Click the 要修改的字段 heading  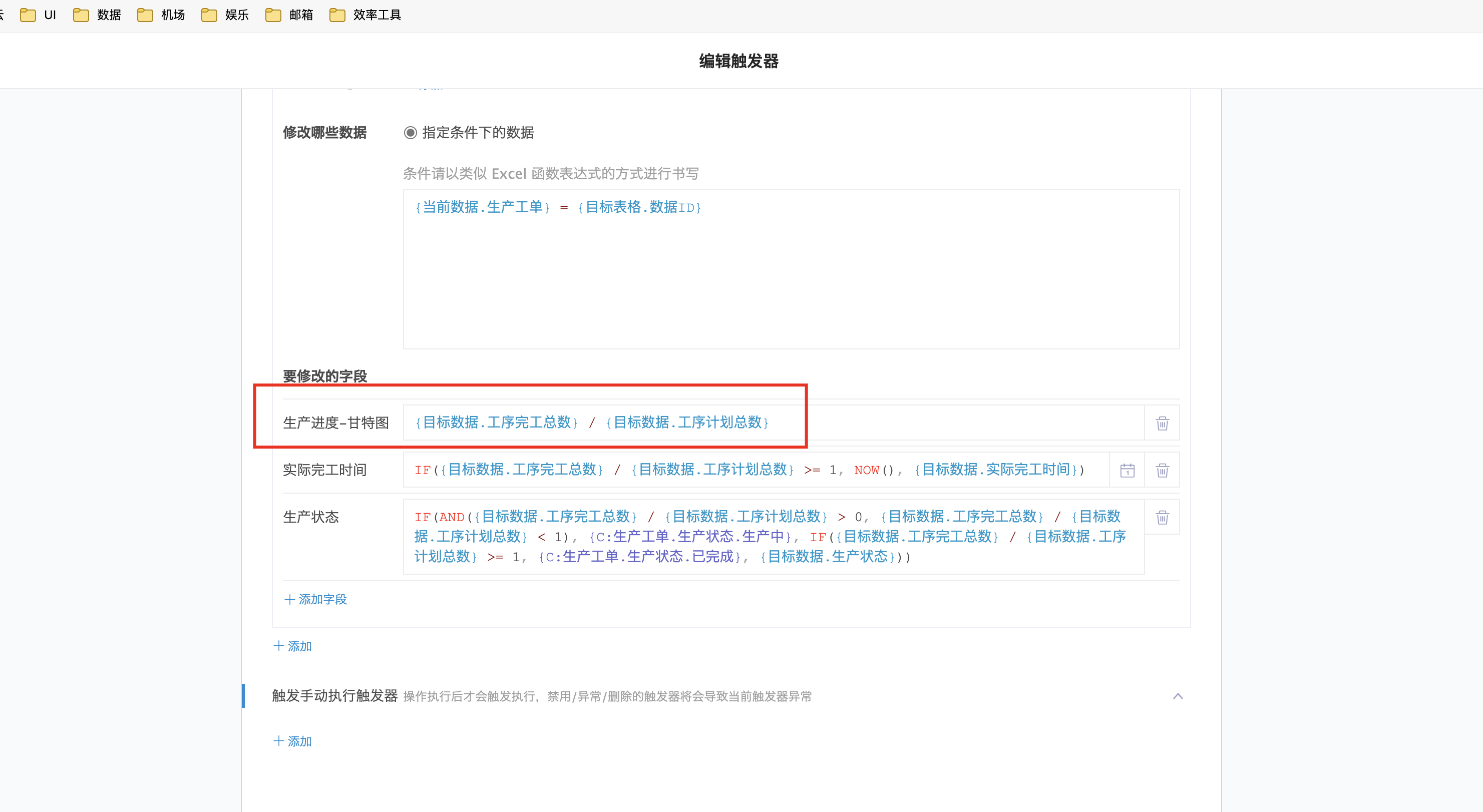click(x=325, y=376)
